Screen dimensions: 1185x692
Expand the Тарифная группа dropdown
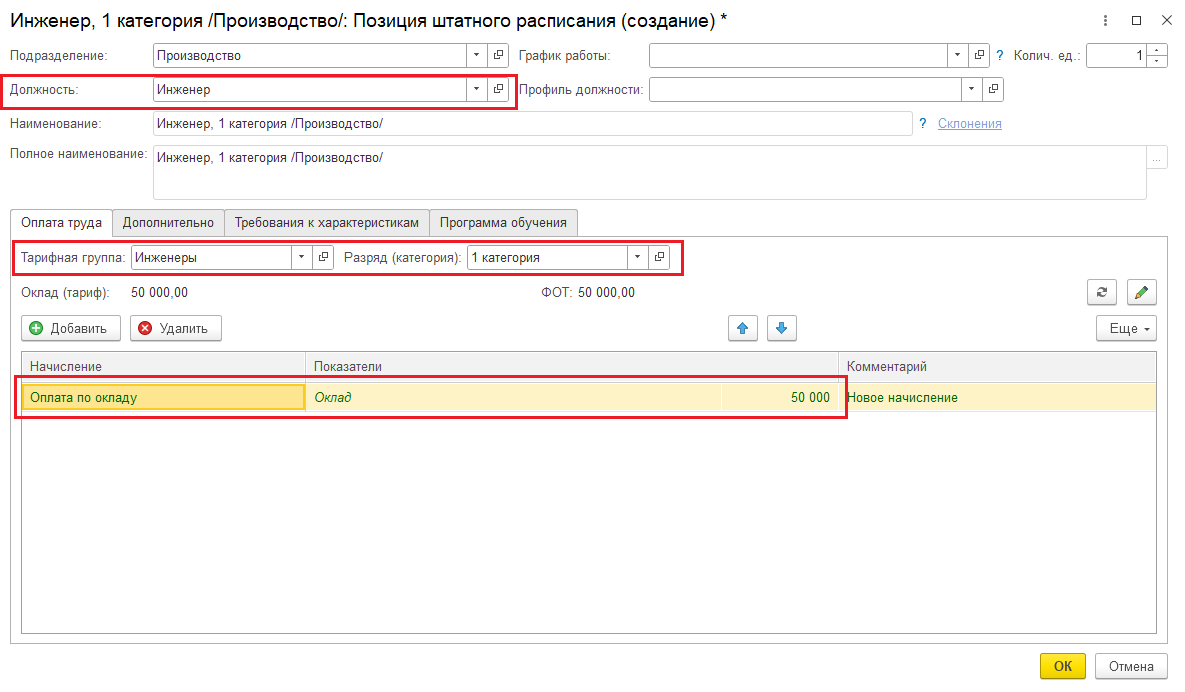click(x=302, y=258)
